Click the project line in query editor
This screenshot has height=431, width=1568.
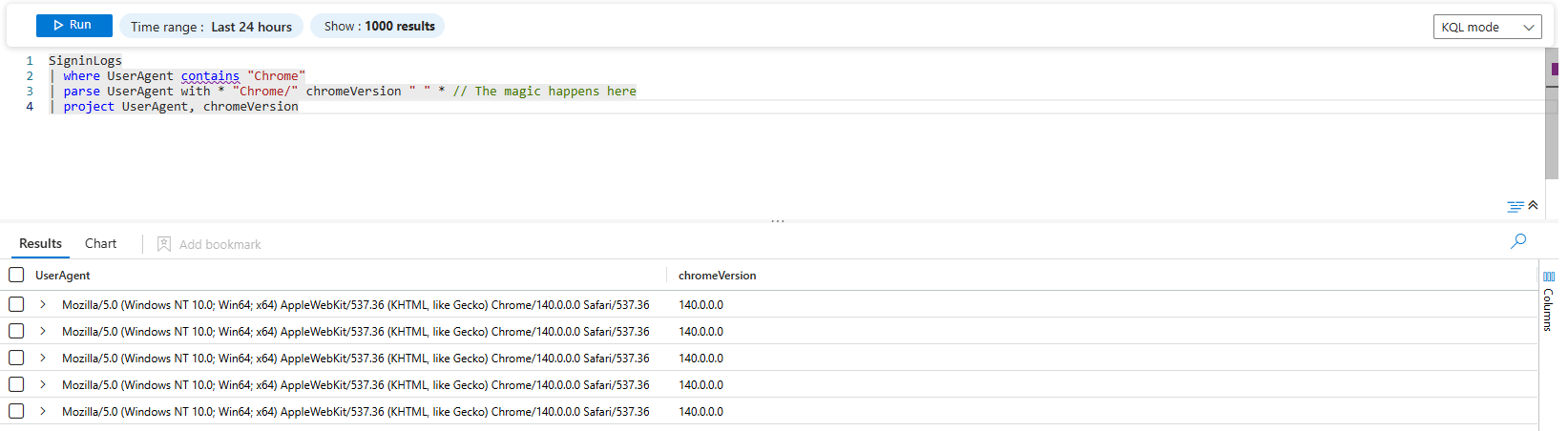[x=181, y=107]
